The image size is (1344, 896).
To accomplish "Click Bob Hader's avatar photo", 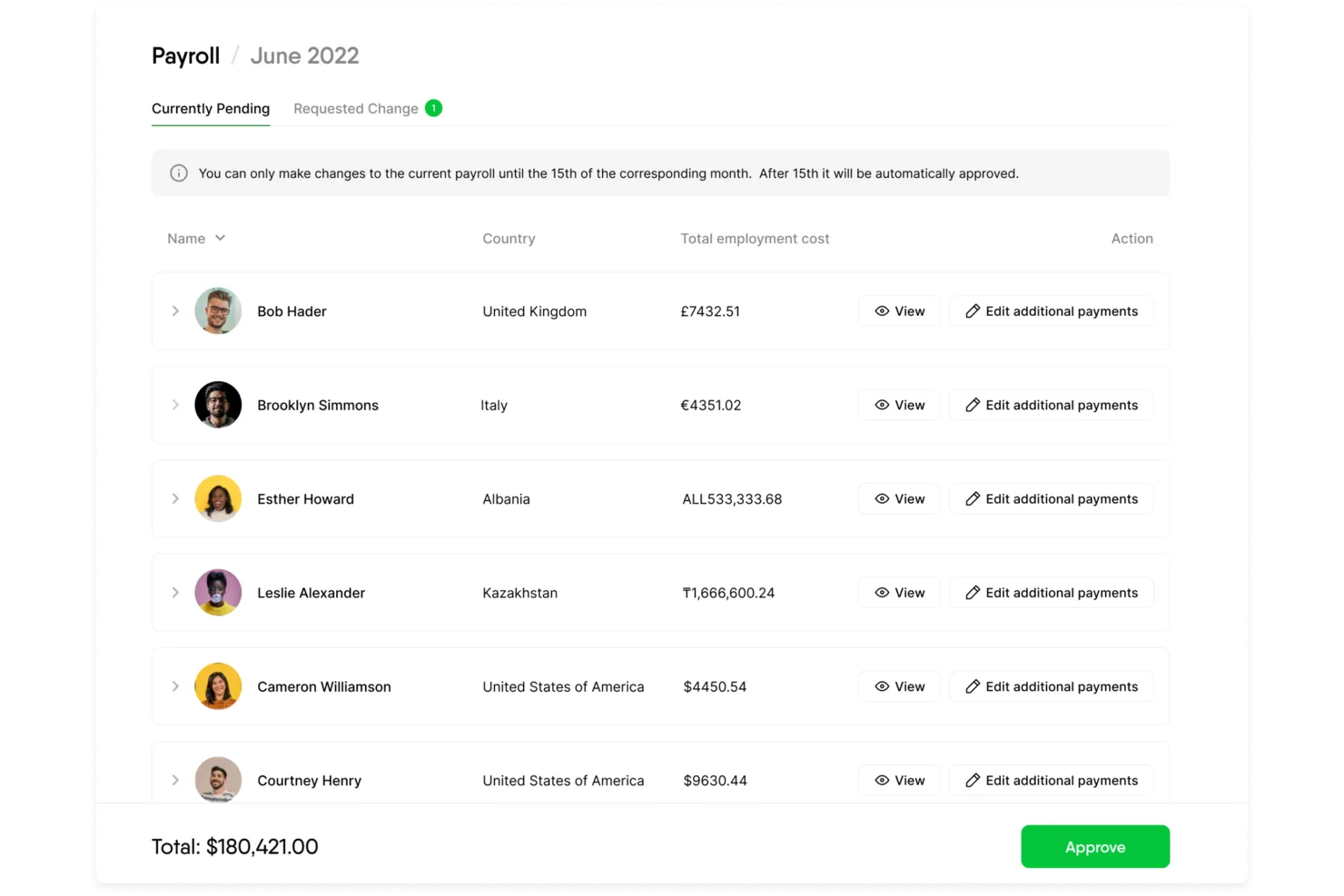I will (218, 311).
